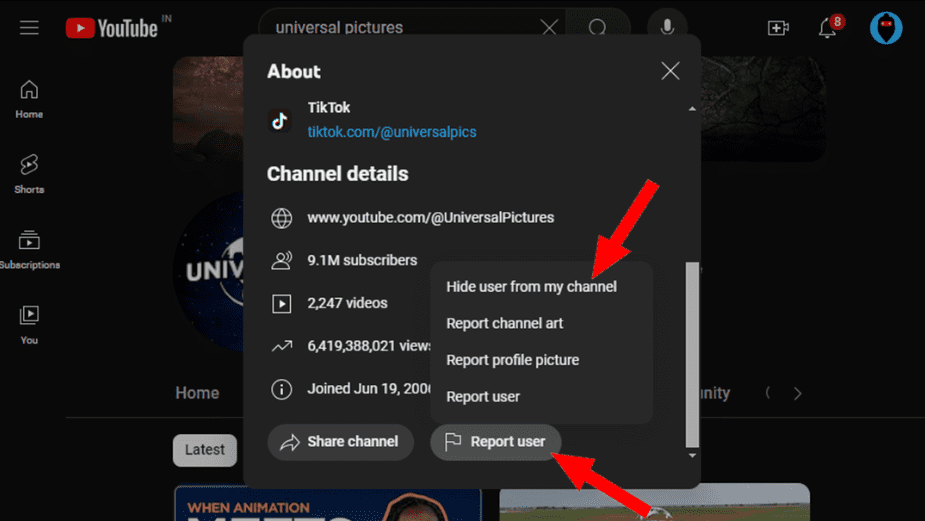Click the subscribers people icon
The height and width of the screenshot is (521, 925).
coord(281,260)
